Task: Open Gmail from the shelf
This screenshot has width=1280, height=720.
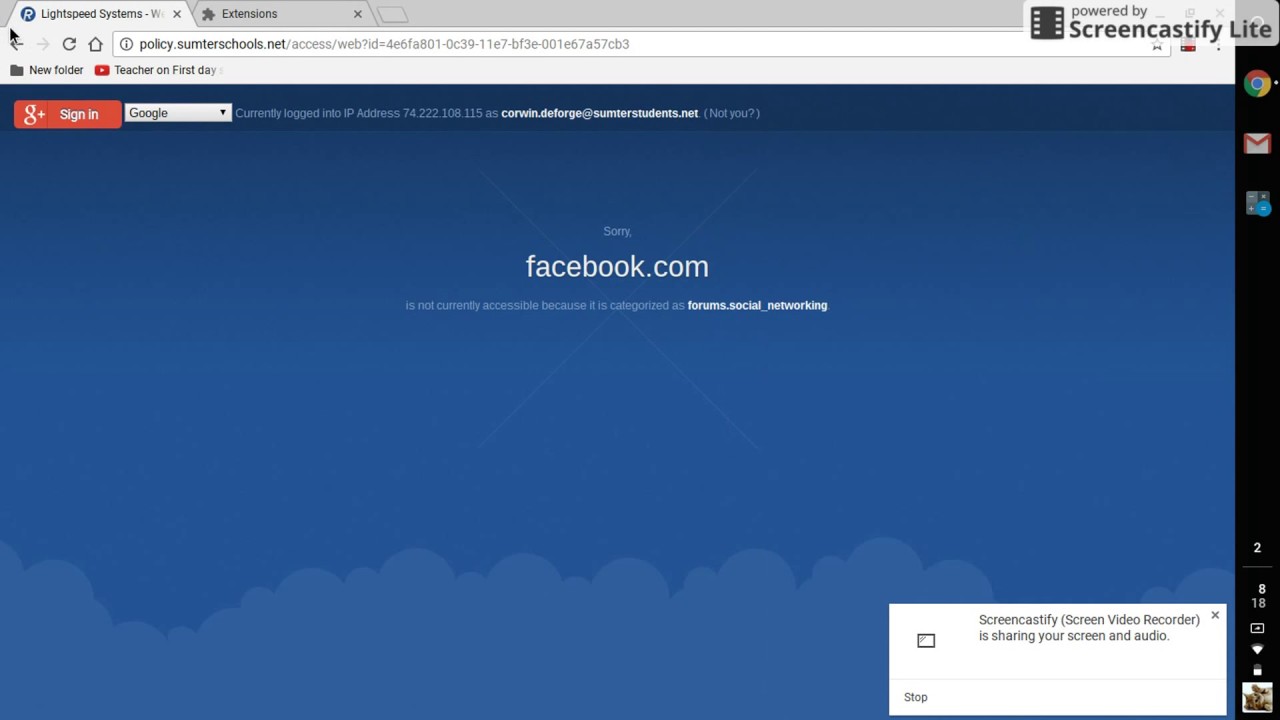Action: pyautogui.click(x=1257, y=144)
